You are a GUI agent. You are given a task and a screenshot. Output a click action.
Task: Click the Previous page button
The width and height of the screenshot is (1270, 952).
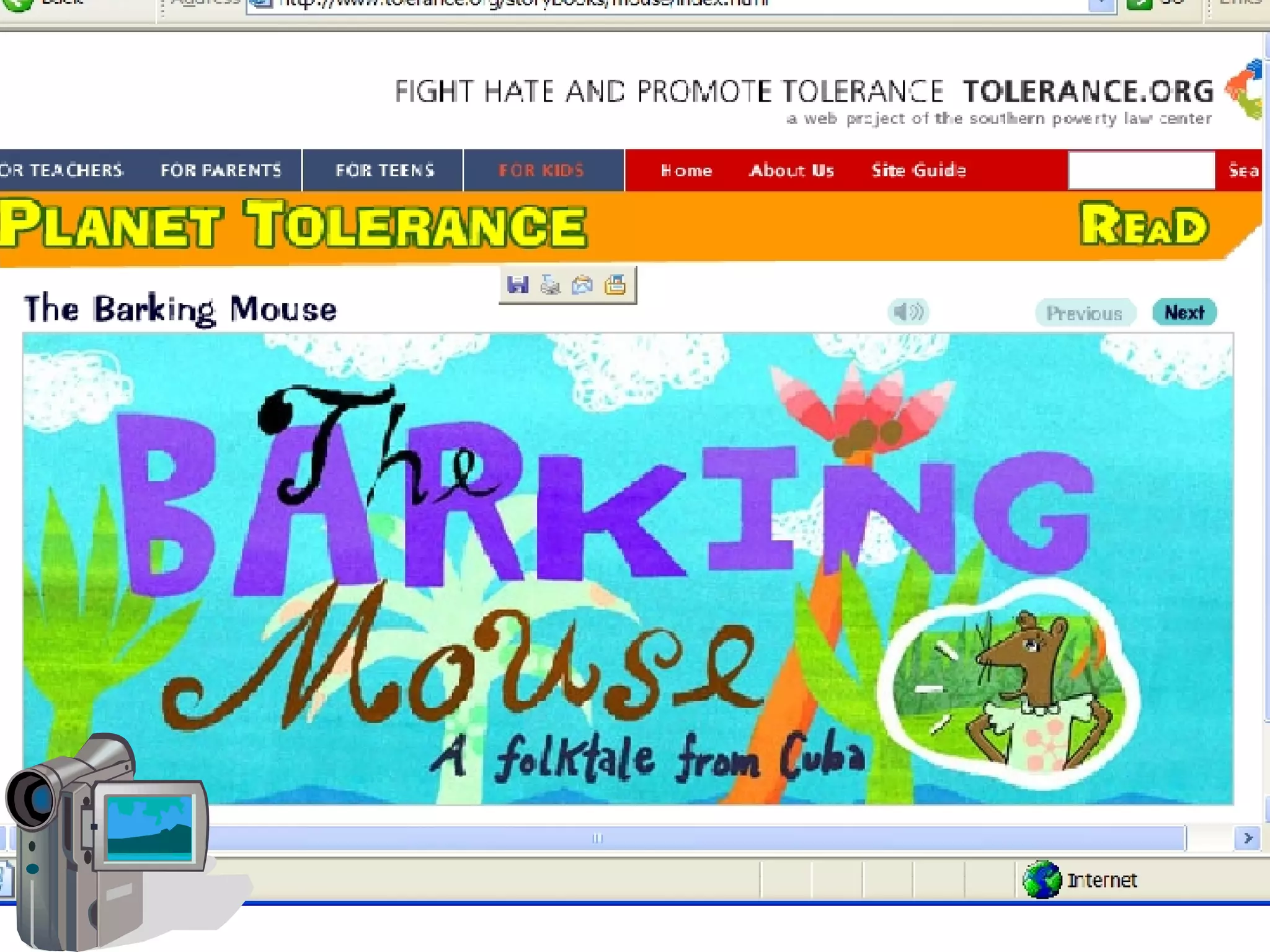1085,313
